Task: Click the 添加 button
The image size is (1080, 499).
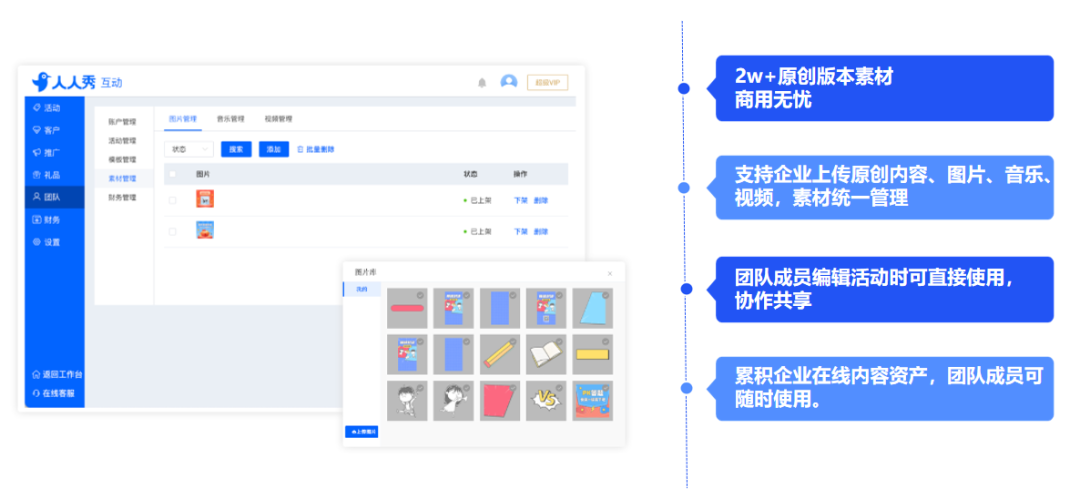Action: (x=274, y=149)
